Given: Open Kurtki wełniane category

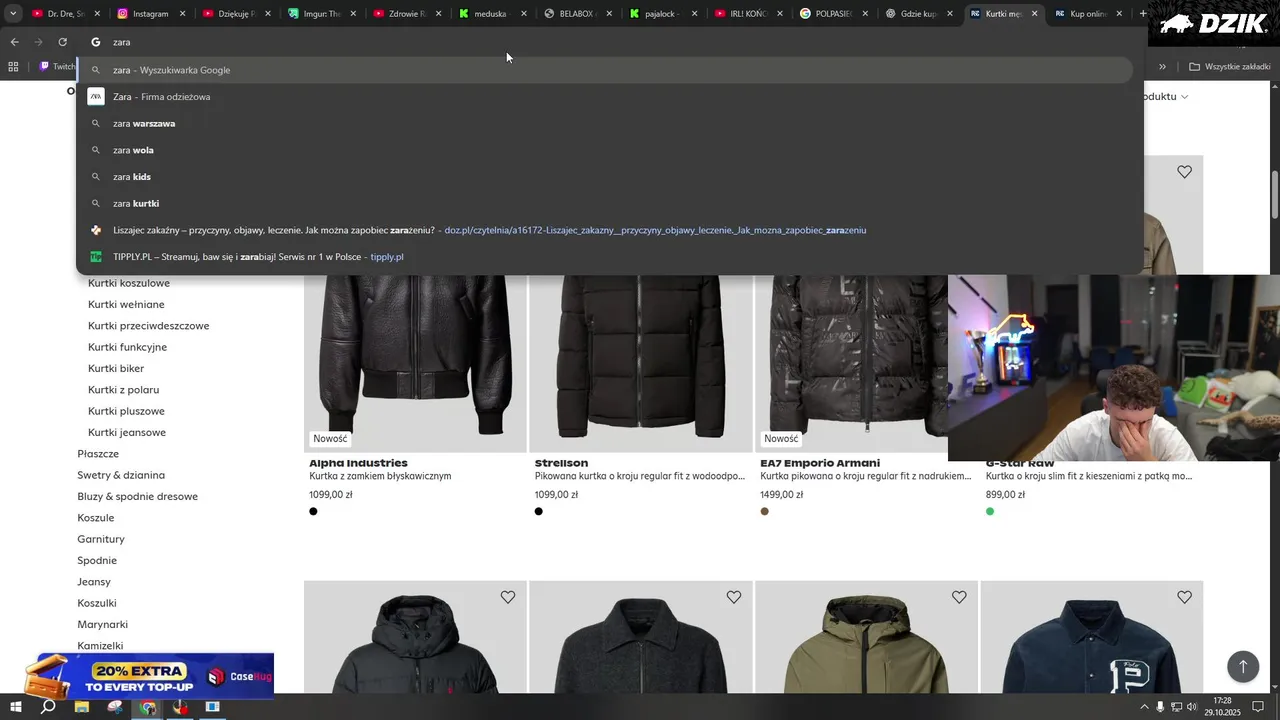Looking at the screenshot, I should coord(126,304).
